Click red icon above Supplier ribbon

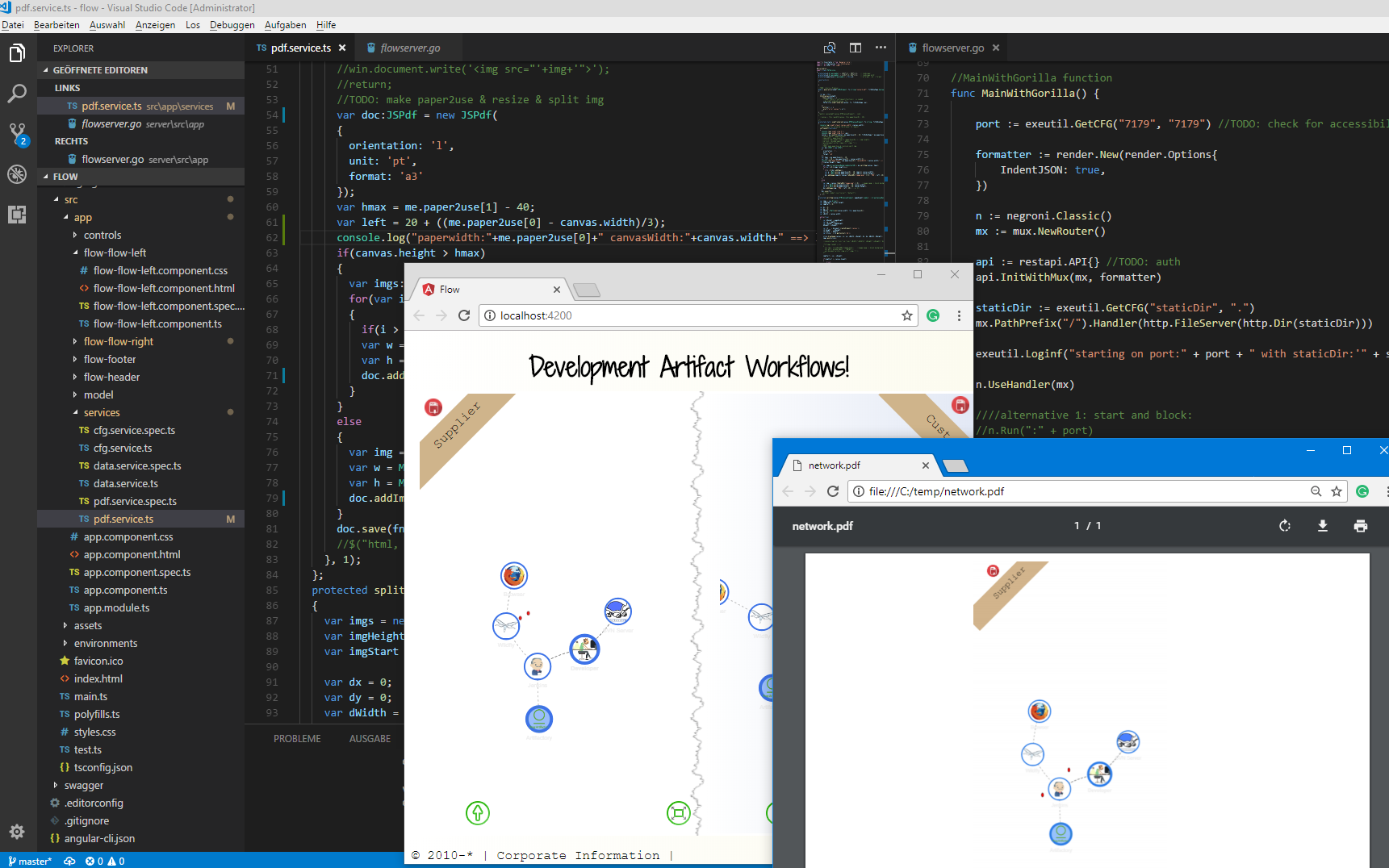pos(433,407)
